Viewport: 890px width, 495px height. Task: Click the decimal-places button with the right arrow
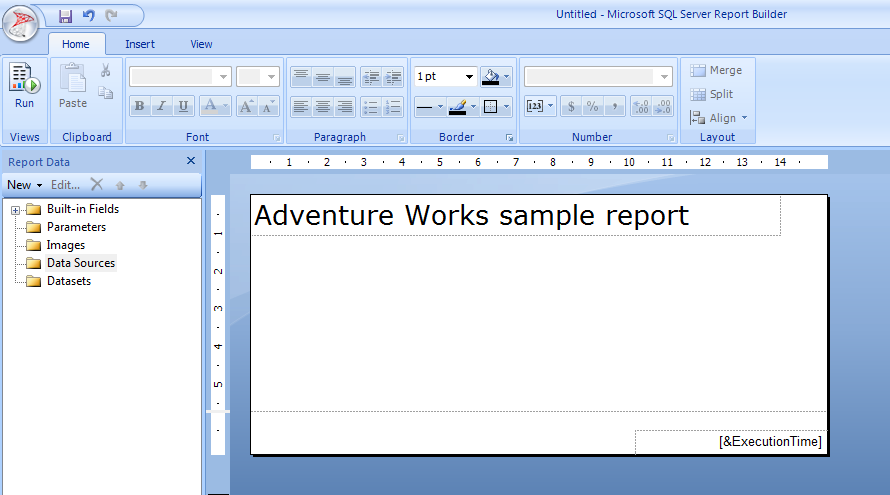663,106
